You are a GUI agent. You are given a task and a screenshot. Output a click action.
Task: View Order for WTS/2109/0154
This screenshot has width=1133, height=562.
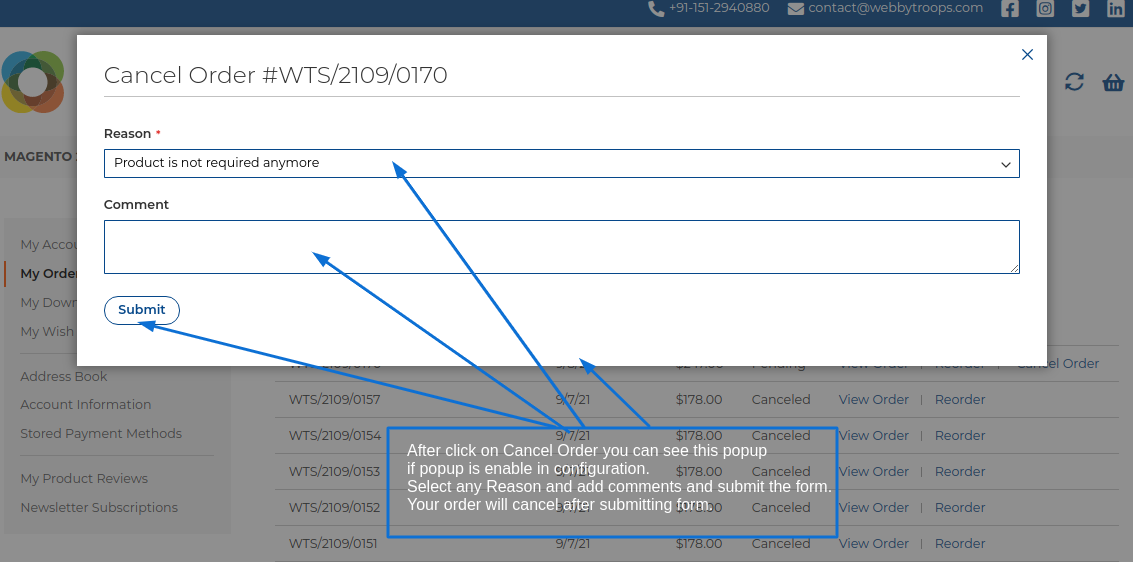click(874, 436)
